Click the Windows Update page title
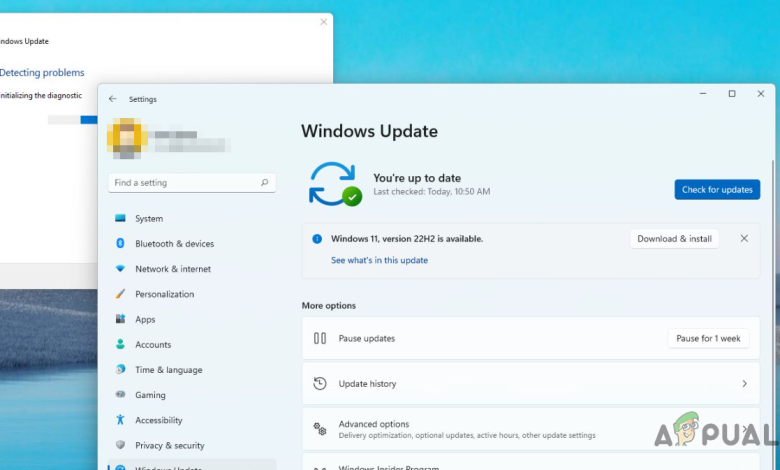780x470 pixels. tap(370, 131)
